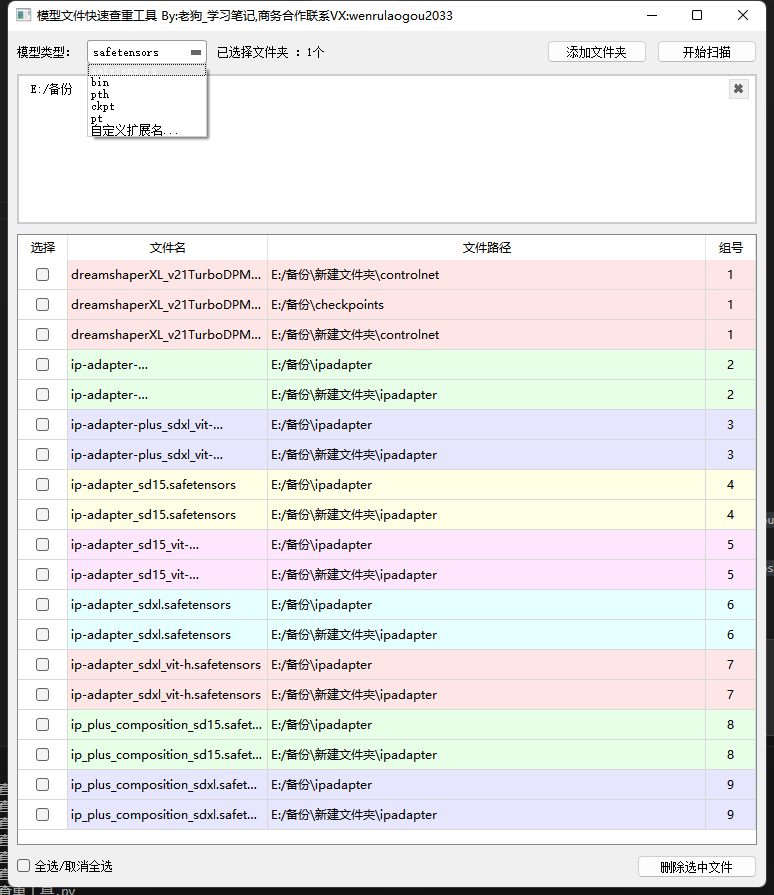Start scanning with 开始扫描
Screen dimensions: 774x895
coord(706,52)
